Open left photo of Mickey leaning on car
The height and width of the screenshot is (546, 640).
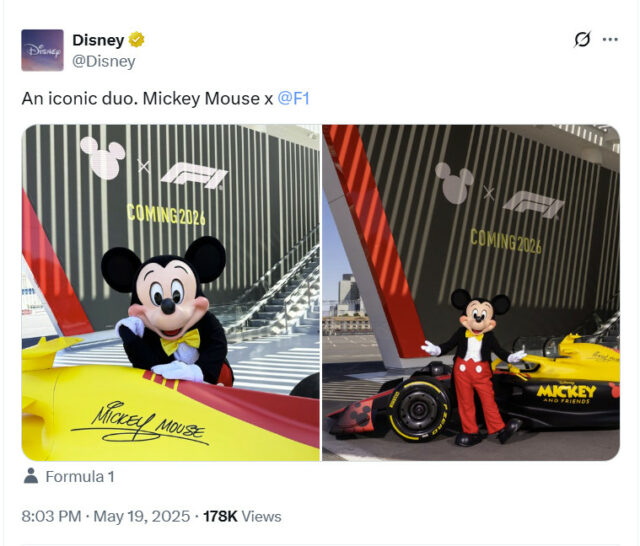(x=171, y=293)
